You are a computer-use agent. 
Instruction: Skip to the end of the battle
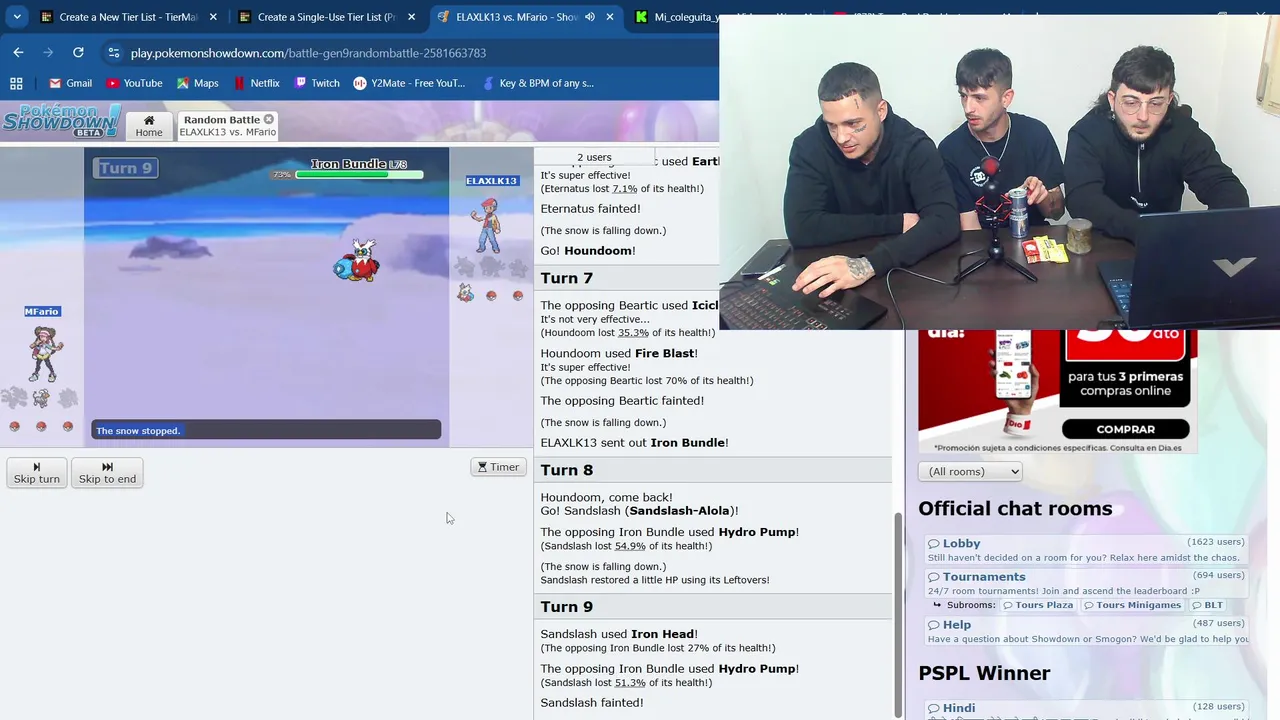pos(107,472)
